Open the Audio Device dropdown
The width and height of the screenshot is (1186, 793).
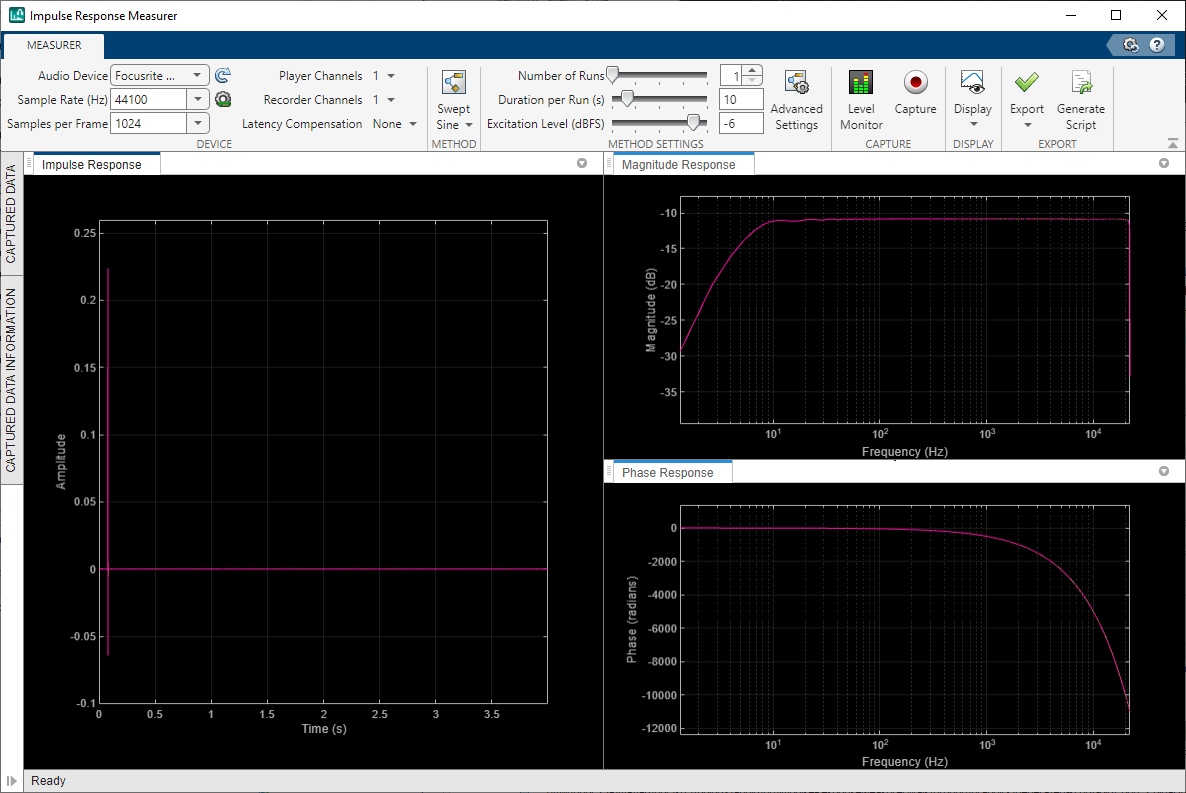197,74
